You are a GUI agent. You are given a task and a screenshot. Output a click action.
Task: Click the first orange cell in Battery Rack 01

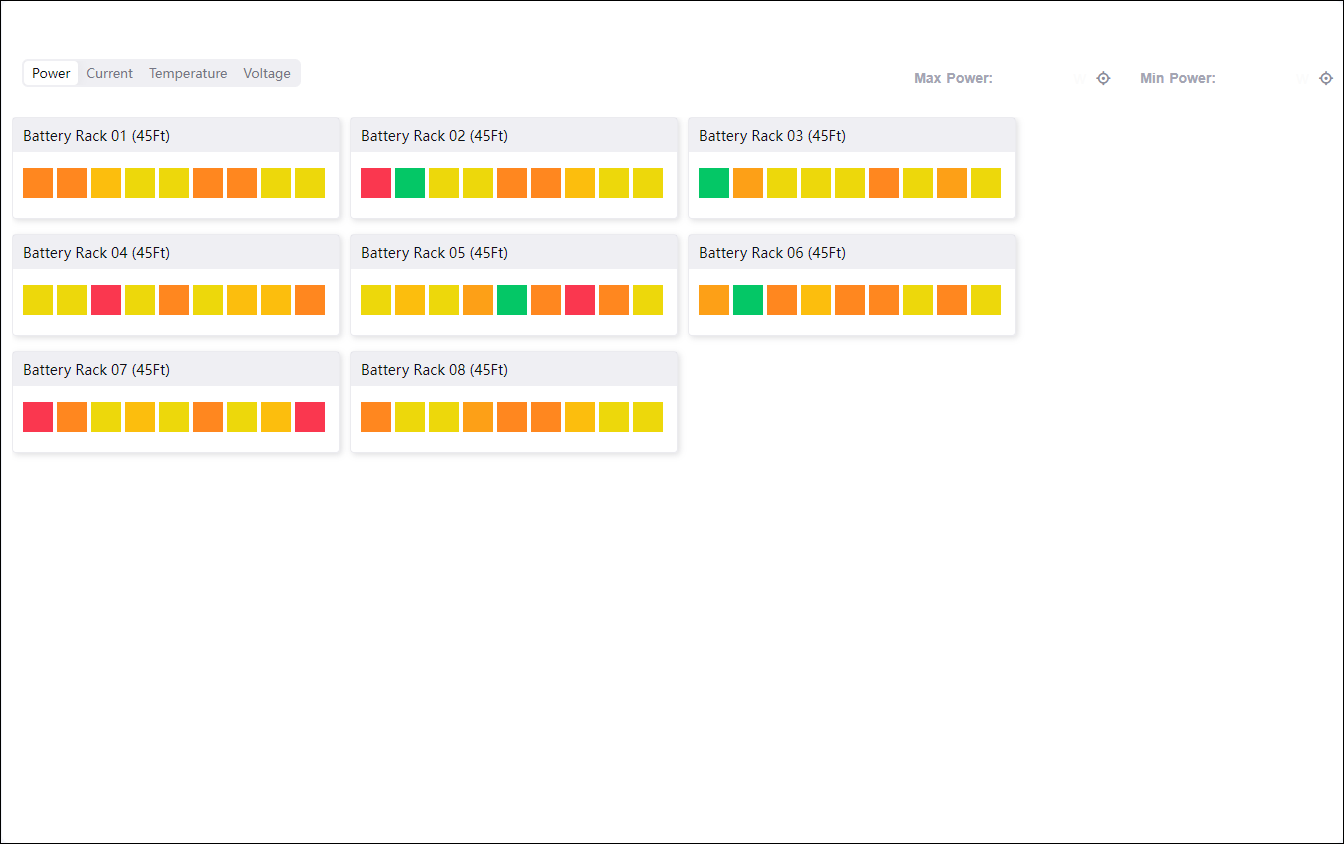38,183
